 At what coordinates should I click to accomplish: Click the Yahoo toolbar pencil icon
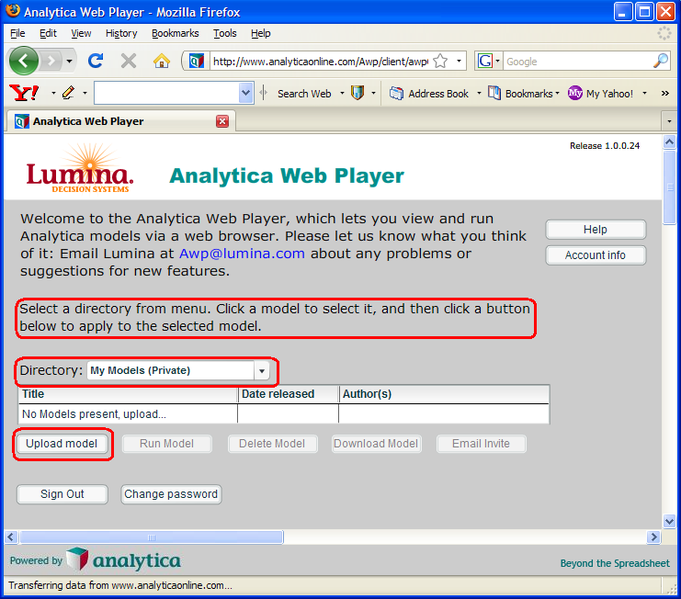click(x=68, y=93)
